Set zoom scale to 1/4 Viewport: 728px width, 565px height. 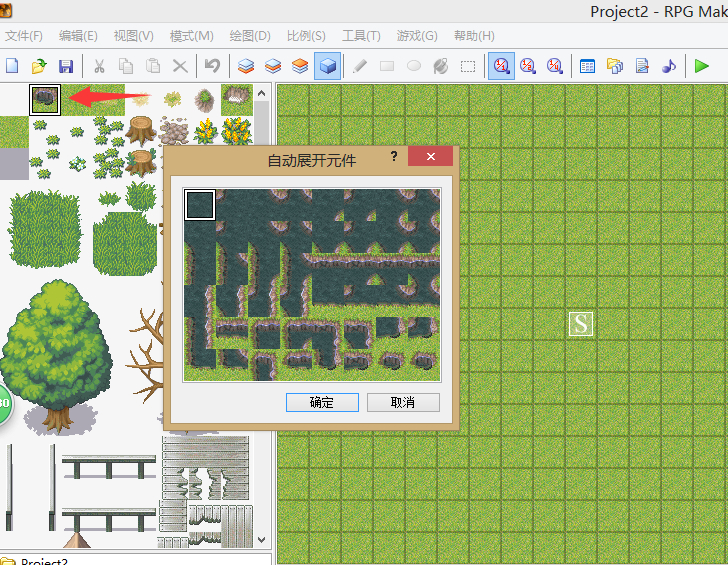555,66
